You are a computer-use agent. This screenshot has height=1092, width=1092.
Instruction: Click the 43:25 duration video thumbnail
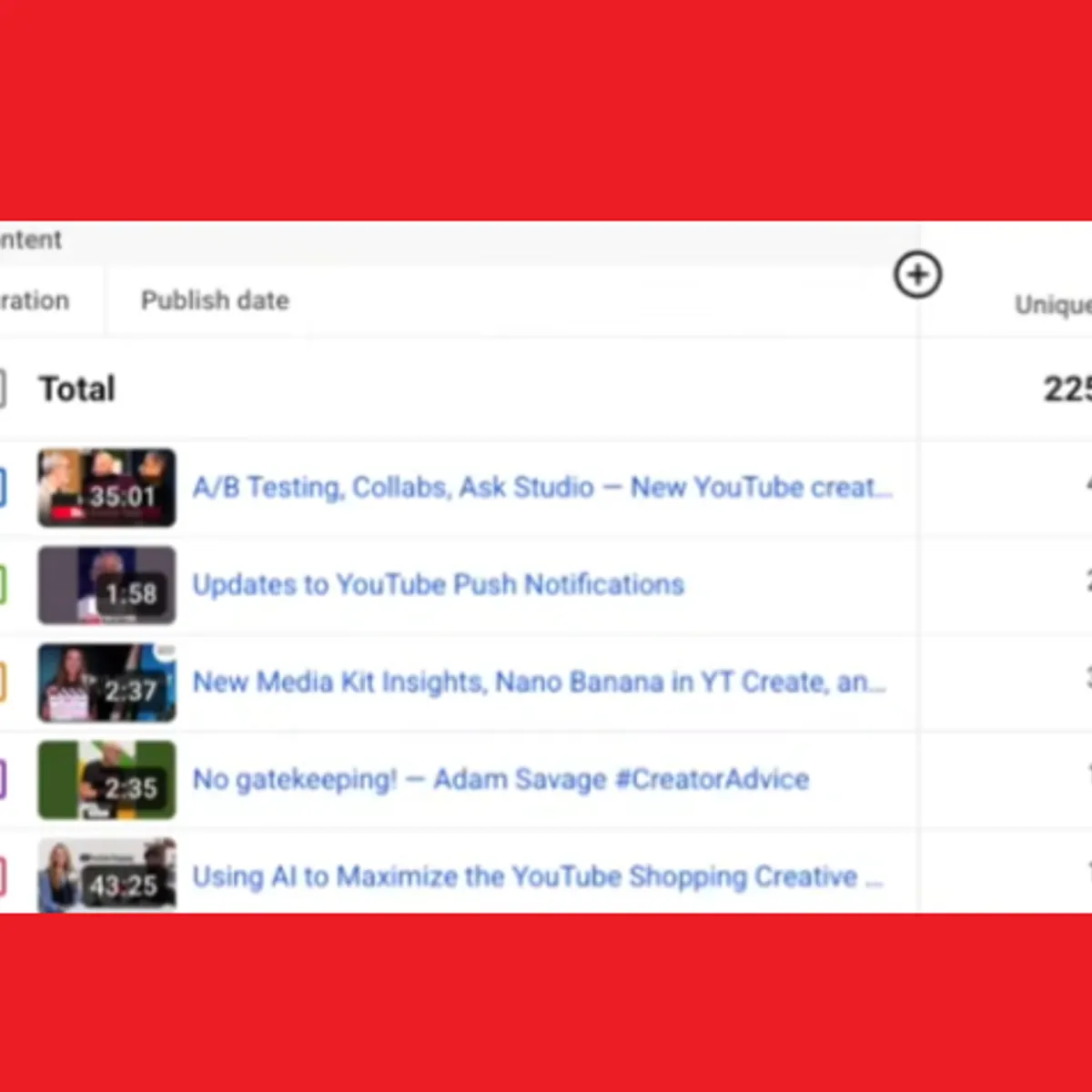pos(106,875)
